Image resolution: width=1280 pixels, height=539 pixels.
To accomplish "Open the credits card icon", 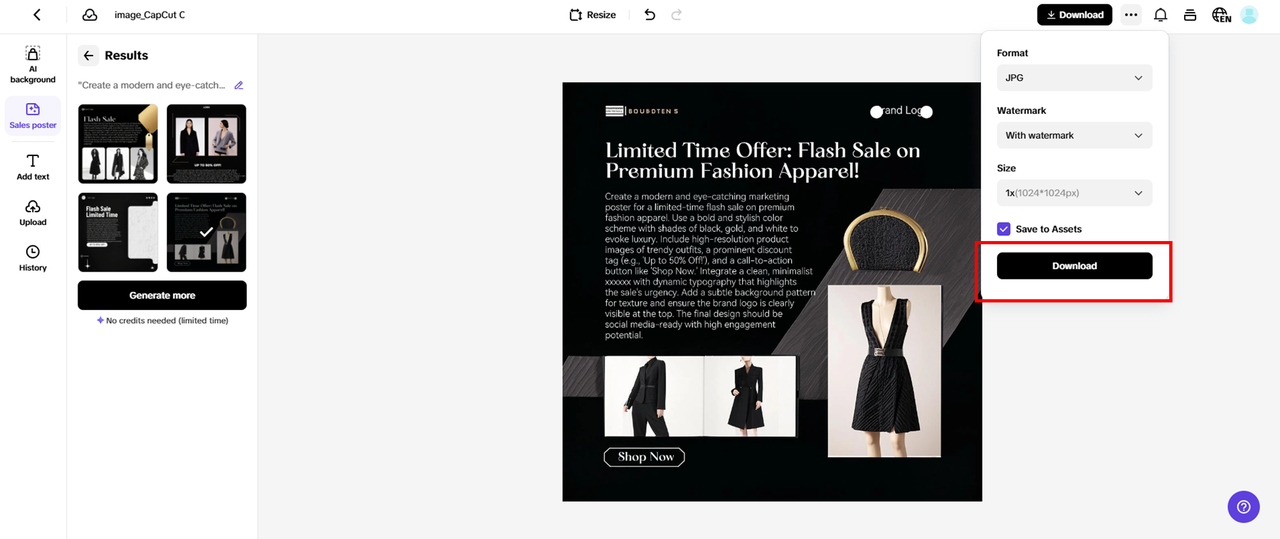I will coord(1190,15).
